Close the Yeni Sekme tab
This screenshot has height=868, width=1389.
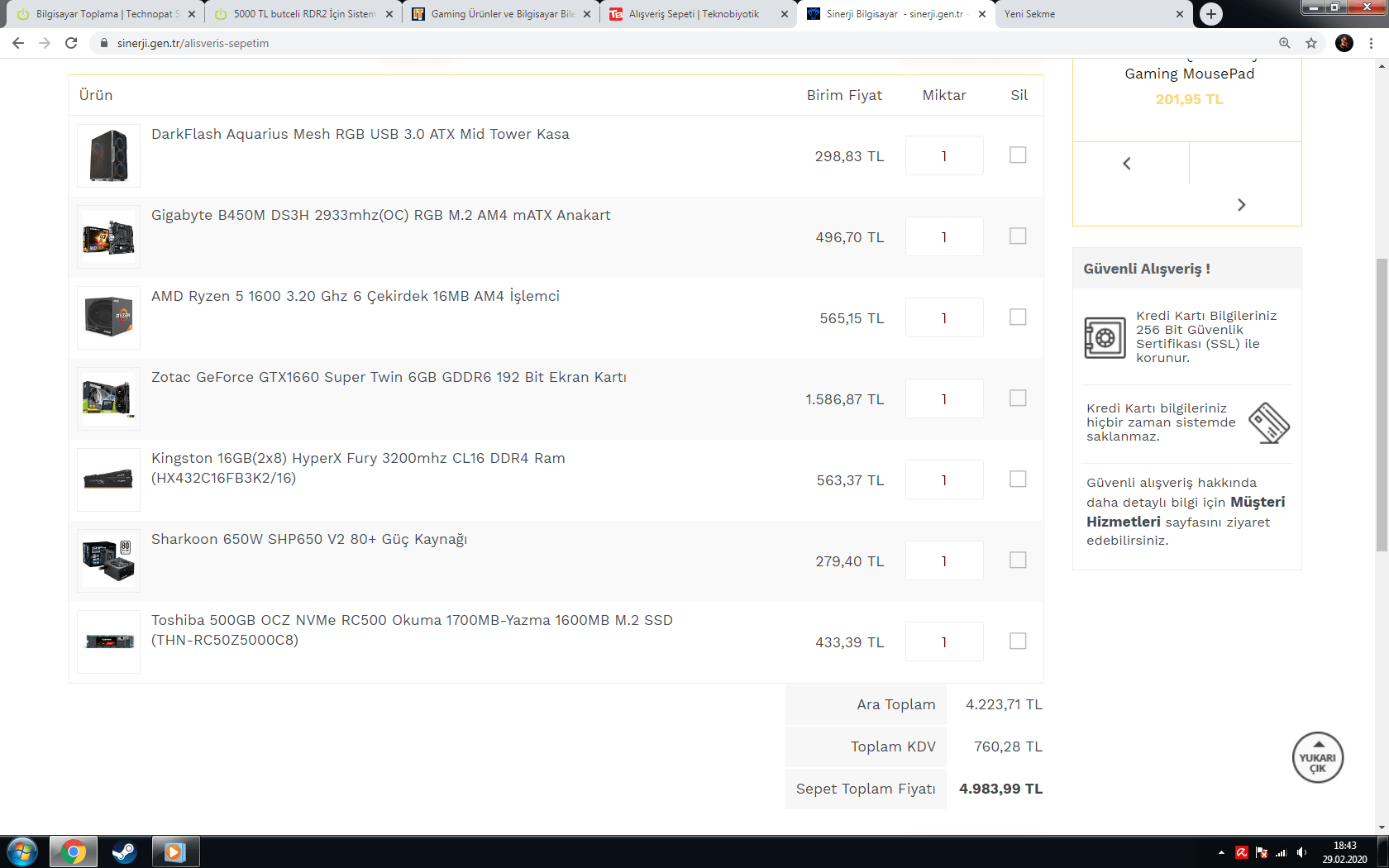(x=1180, y=14)
